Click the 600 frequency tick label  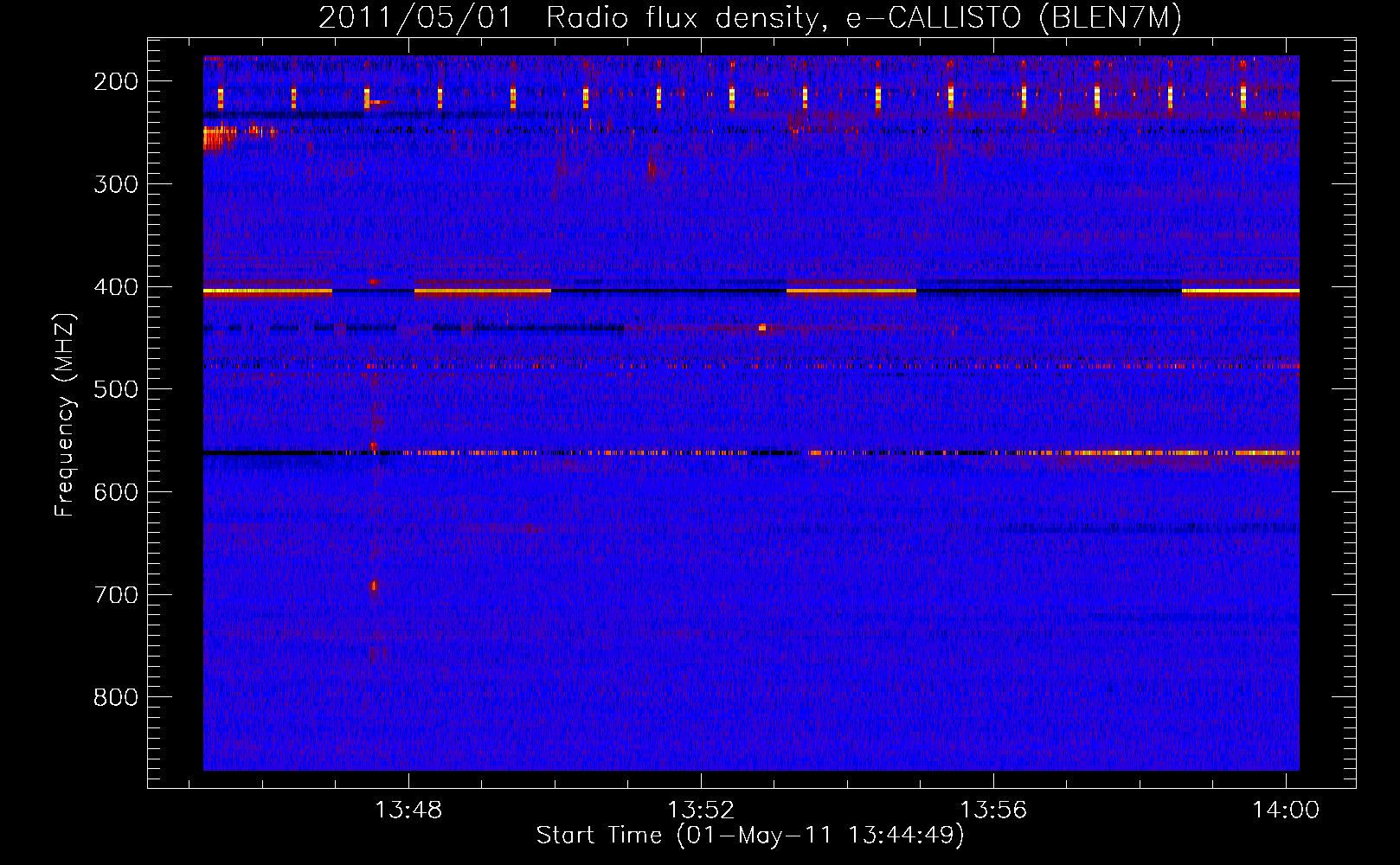coord(116,491)
